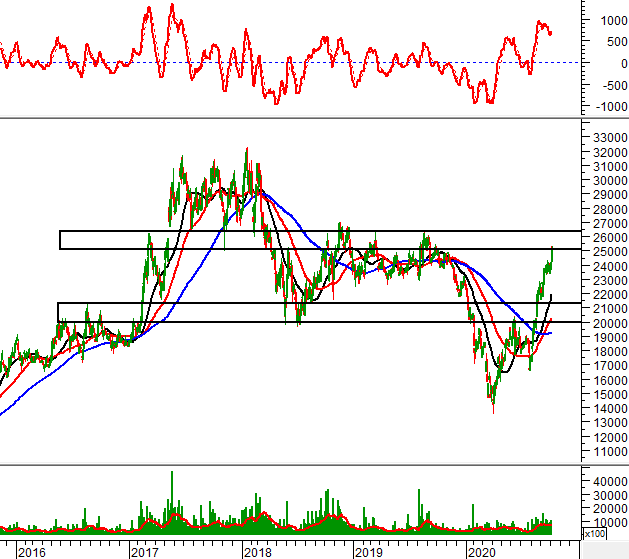Select the 24000 price axis label

point(610,266)
